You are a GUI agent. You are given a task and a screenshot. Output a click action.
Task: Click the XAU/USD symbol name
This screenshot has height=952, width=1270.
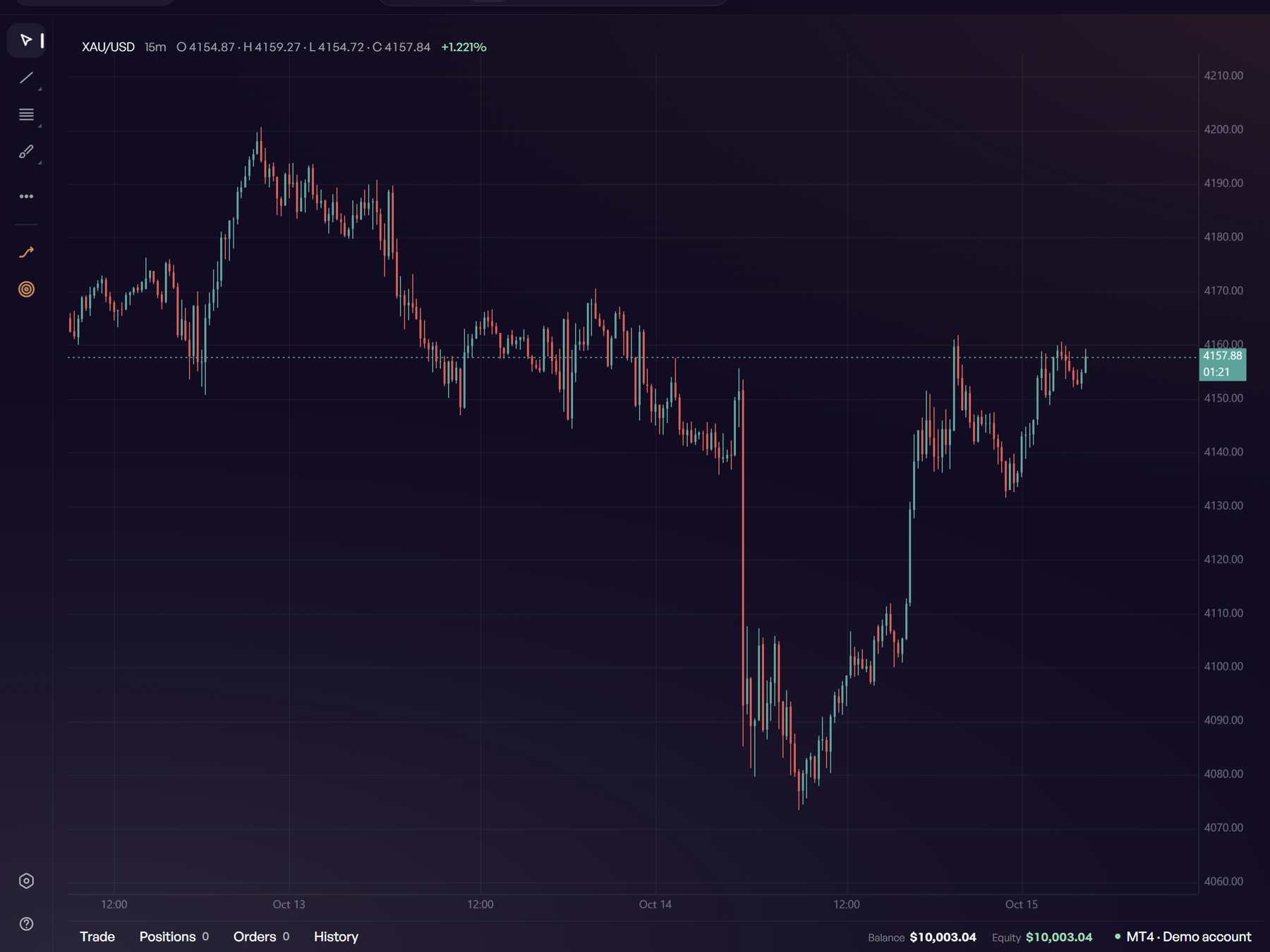click(x=108, y=47)
